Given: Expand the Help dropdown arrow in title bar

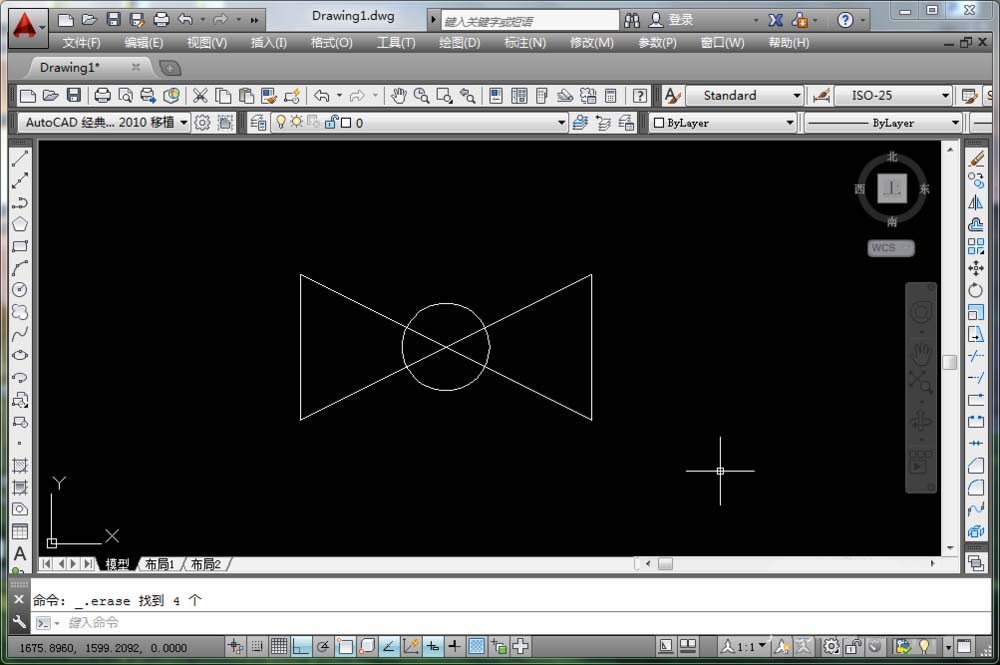Looking at the screenshot, I should pyautogui.click(x=862, y=20).
